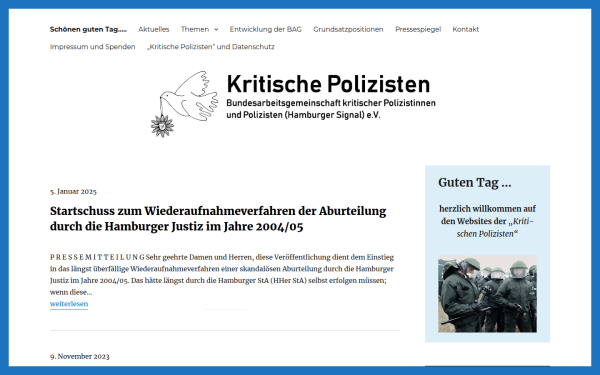Click the Kritische Polizisten site title
This screenshot has height=375, width=600.
point(328,84)
